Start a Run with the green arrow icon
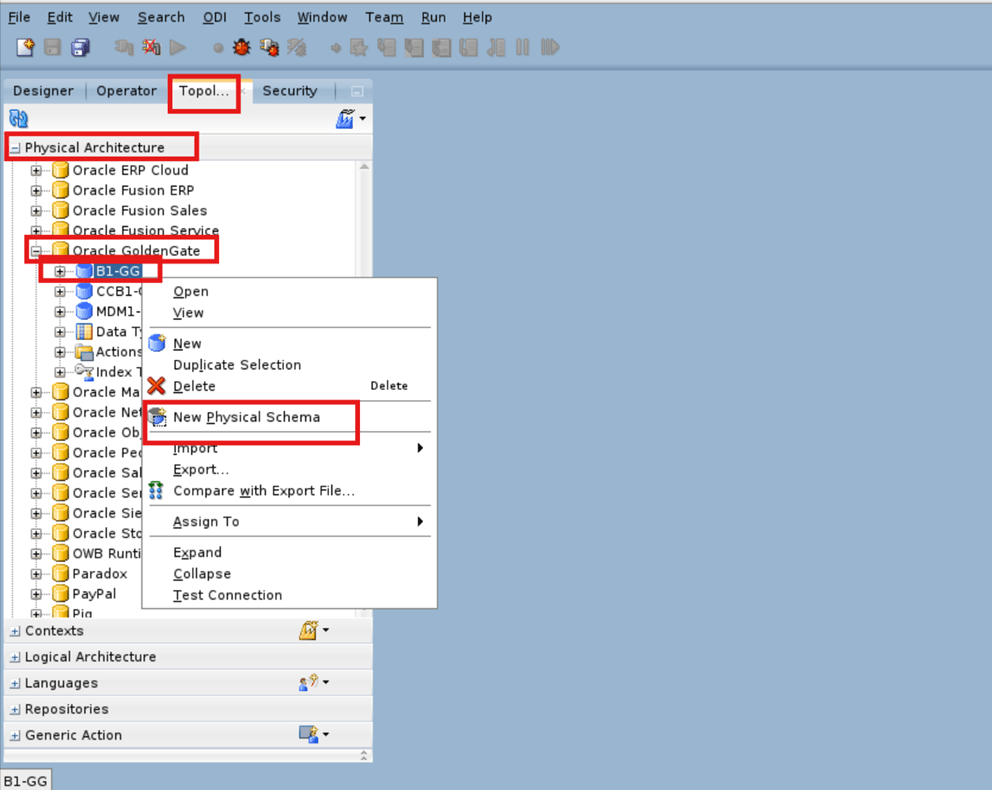The image size is (992, 790). click(179, 47)
